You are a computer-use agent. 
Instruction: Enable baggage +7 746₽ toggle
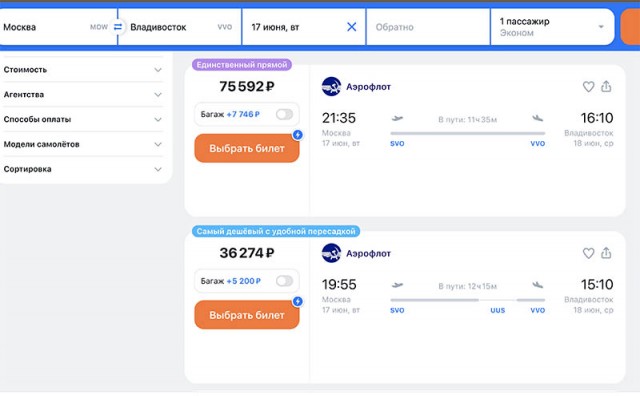(284, 114)
